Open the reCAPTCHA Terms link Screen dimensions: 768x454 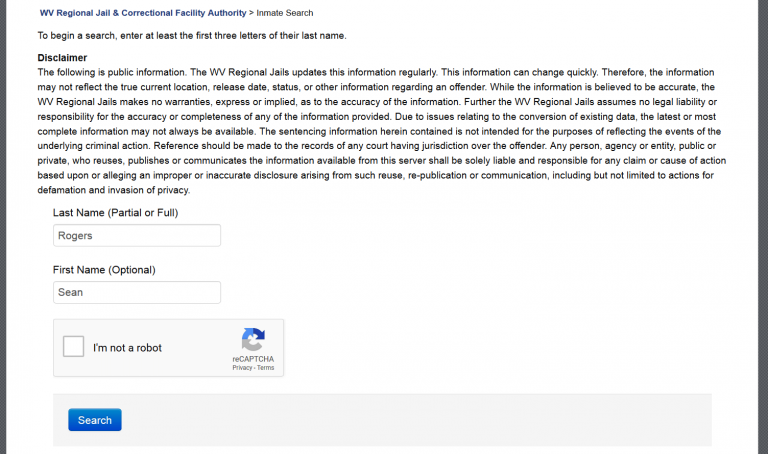[265, 368]
